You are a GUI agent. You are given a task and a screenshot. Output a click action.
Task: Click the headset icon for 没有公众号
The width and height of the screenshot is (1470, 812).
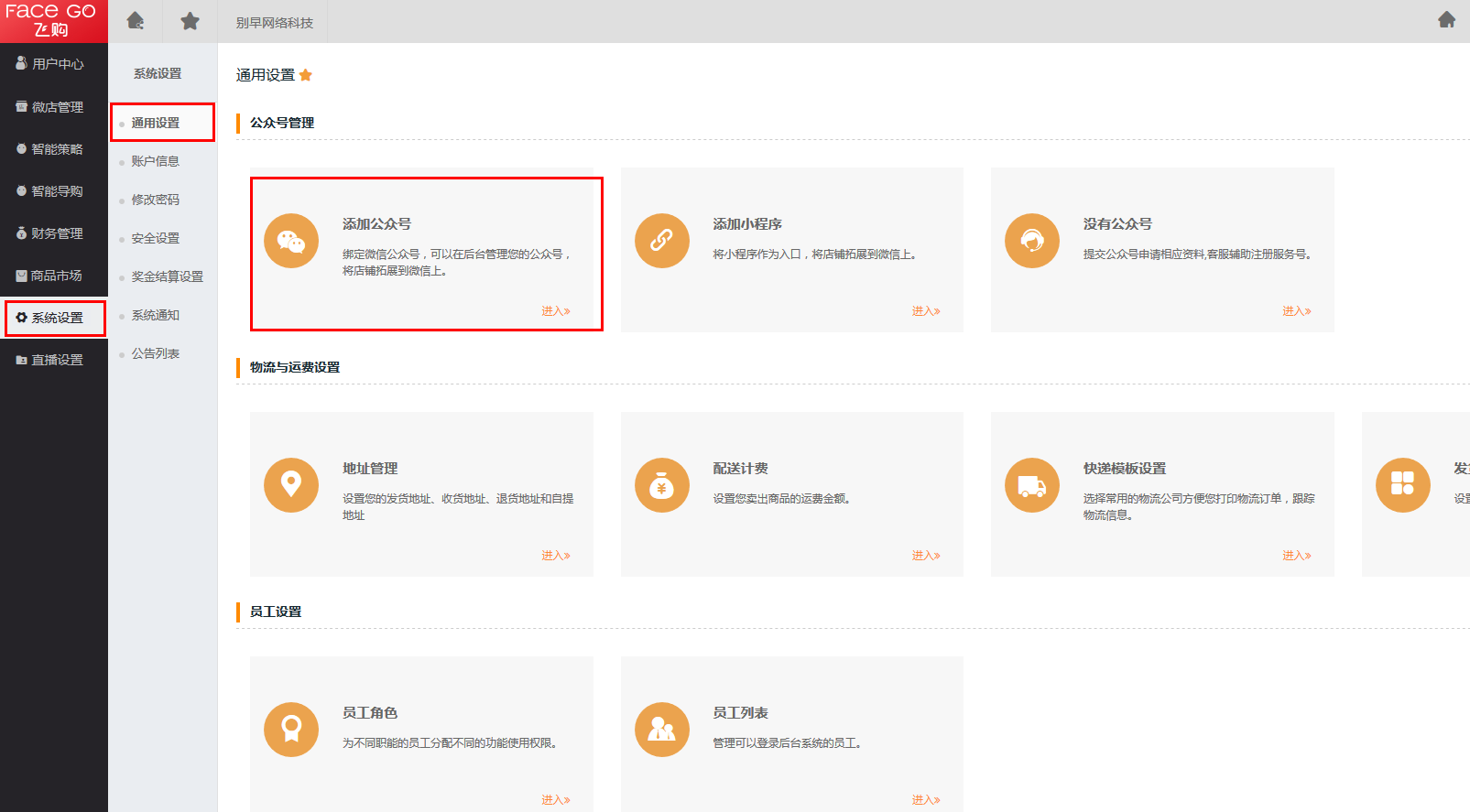(1032, 241)
